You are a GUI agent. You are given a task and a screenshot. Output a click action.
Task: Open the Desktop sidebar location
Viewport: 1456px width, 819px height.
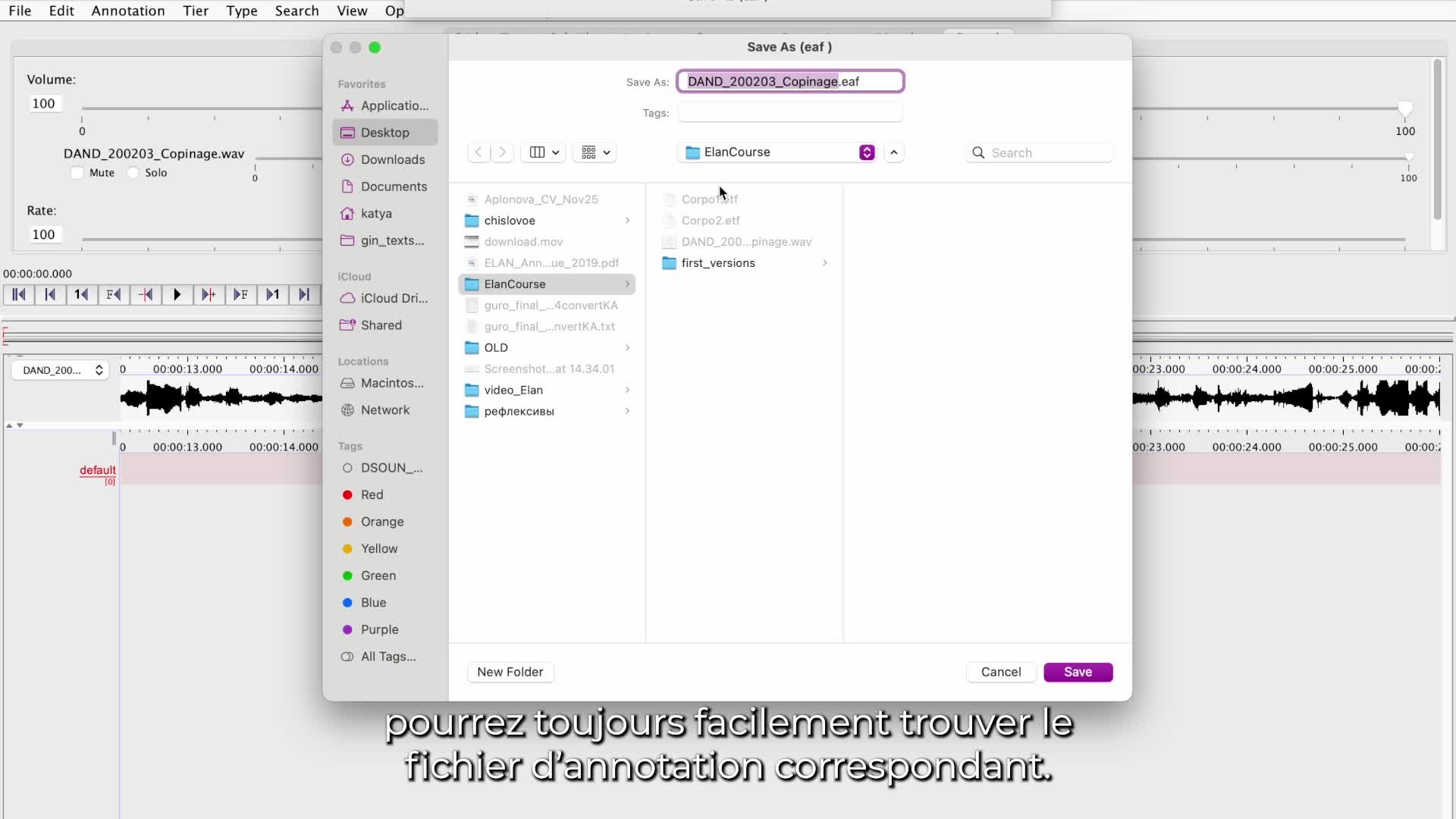point(384,133)
